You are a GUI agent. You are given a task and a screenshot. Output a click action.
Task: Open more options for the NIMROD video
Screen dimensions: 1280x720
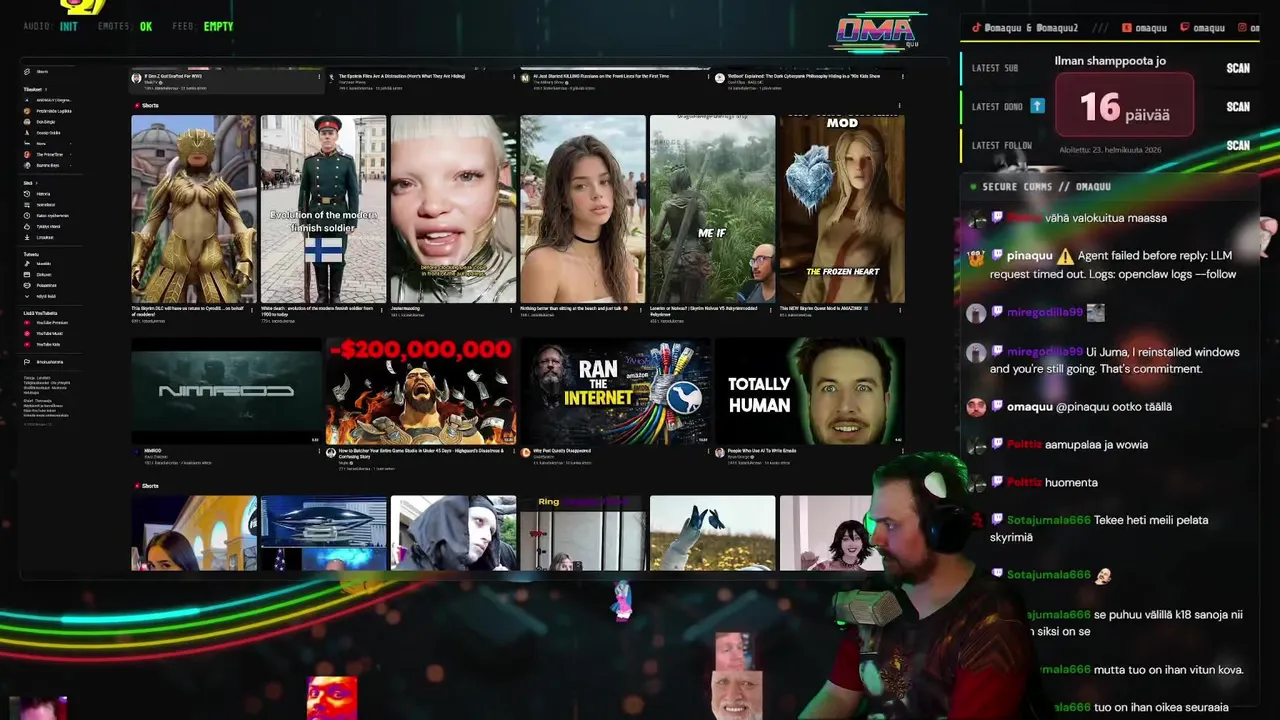(x=319, y=452)
